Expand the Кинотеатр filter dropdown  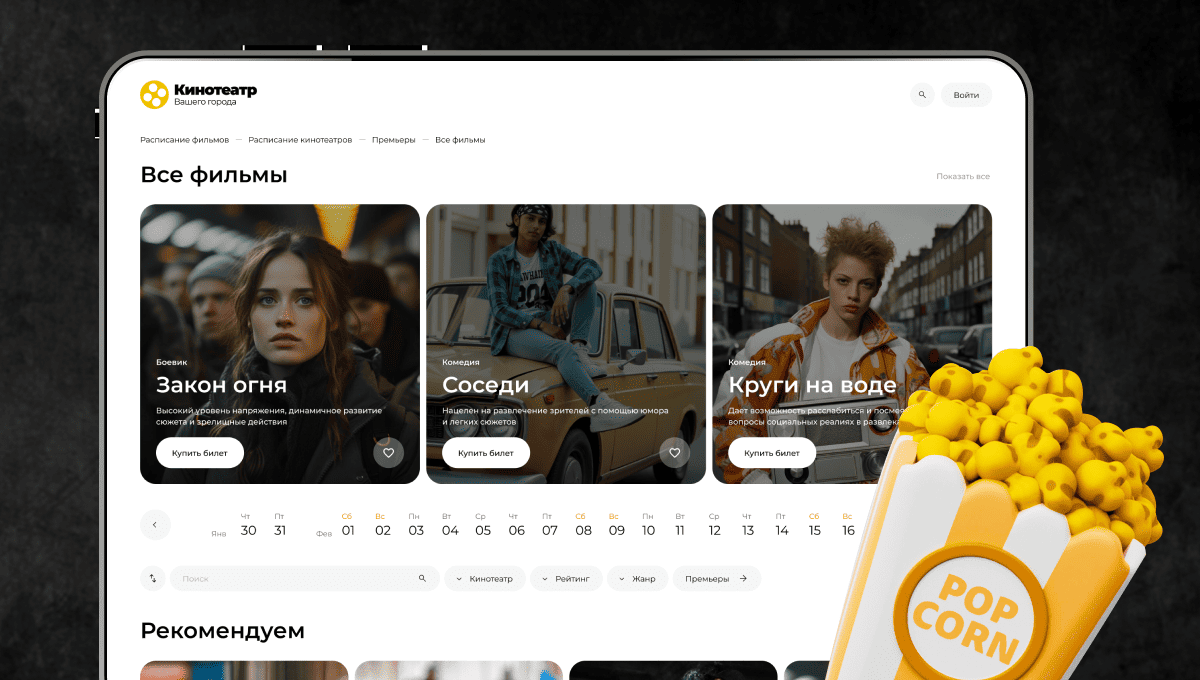(485, 578)
